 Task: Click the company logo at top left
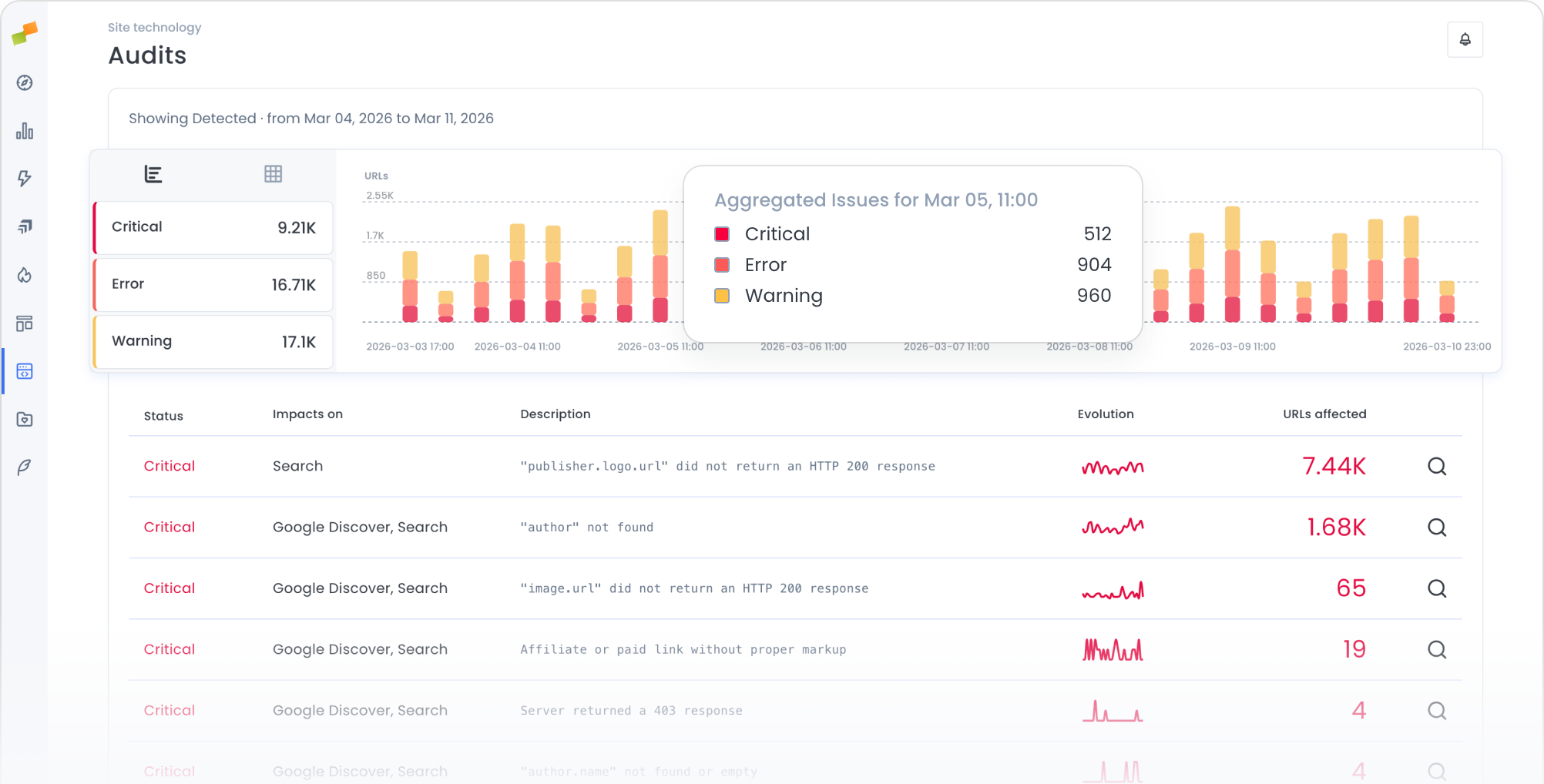(x=25, y=32)
